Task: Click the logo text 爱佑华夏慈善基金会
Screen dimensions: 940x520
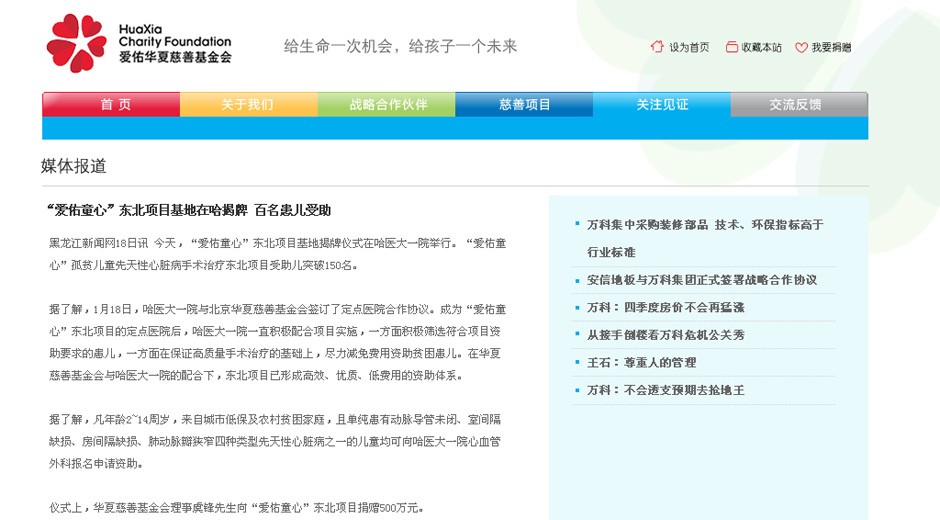Action: pyautogui.click(x=175, y=58)
